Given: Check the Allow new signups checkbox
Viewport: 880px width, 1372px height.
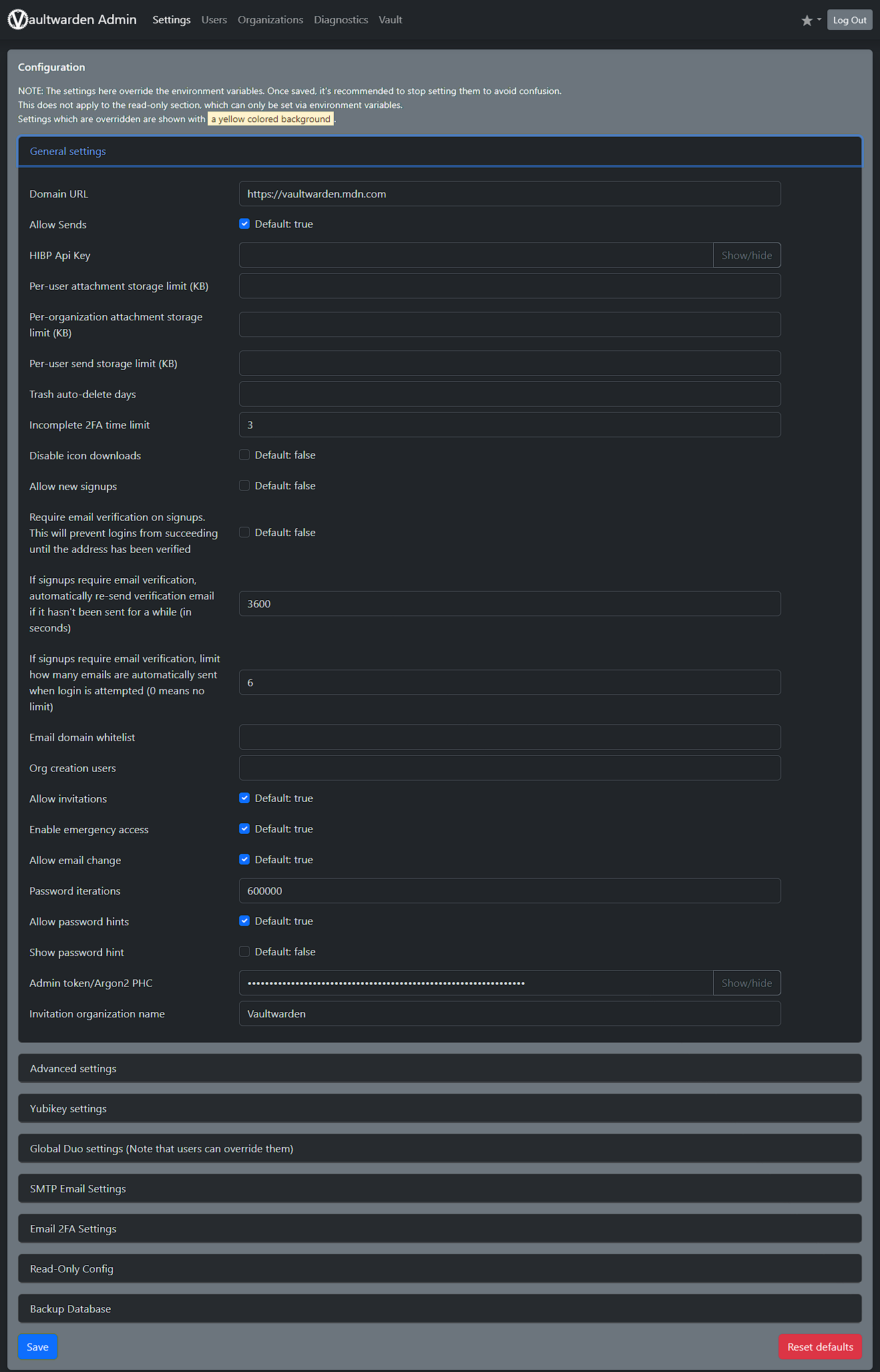Looking at the screenshot, I should (x=244, y=486).
